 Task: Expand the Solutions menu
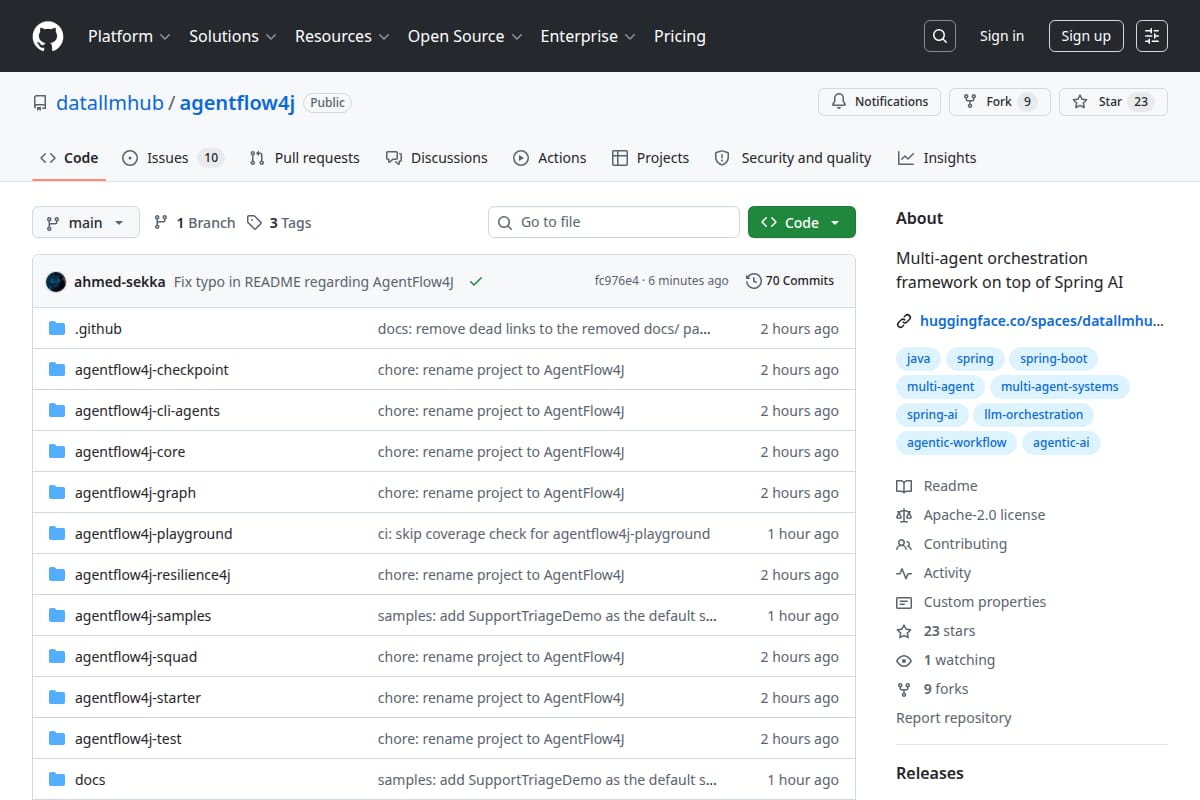coord(231,36)
